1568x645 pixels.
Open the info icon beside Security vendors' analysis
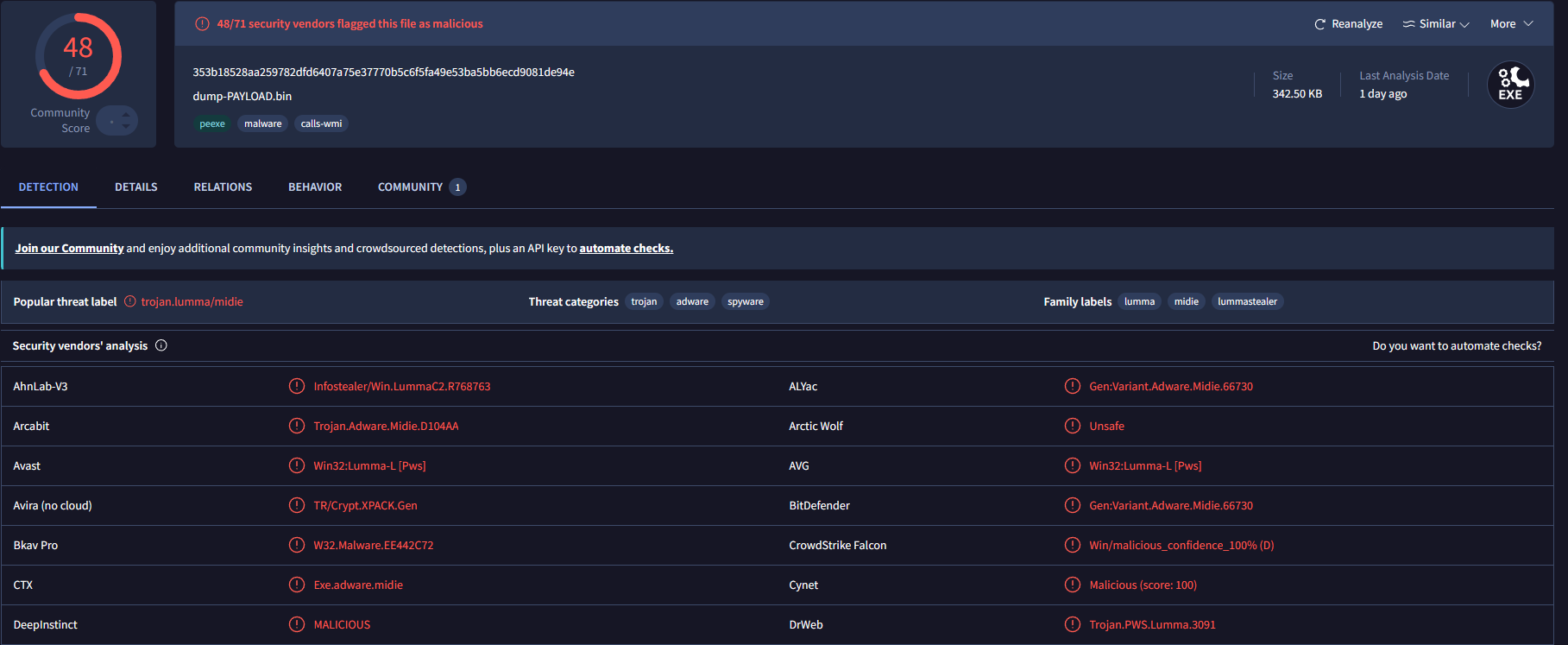pyautogui.click(x=161, y=345)
